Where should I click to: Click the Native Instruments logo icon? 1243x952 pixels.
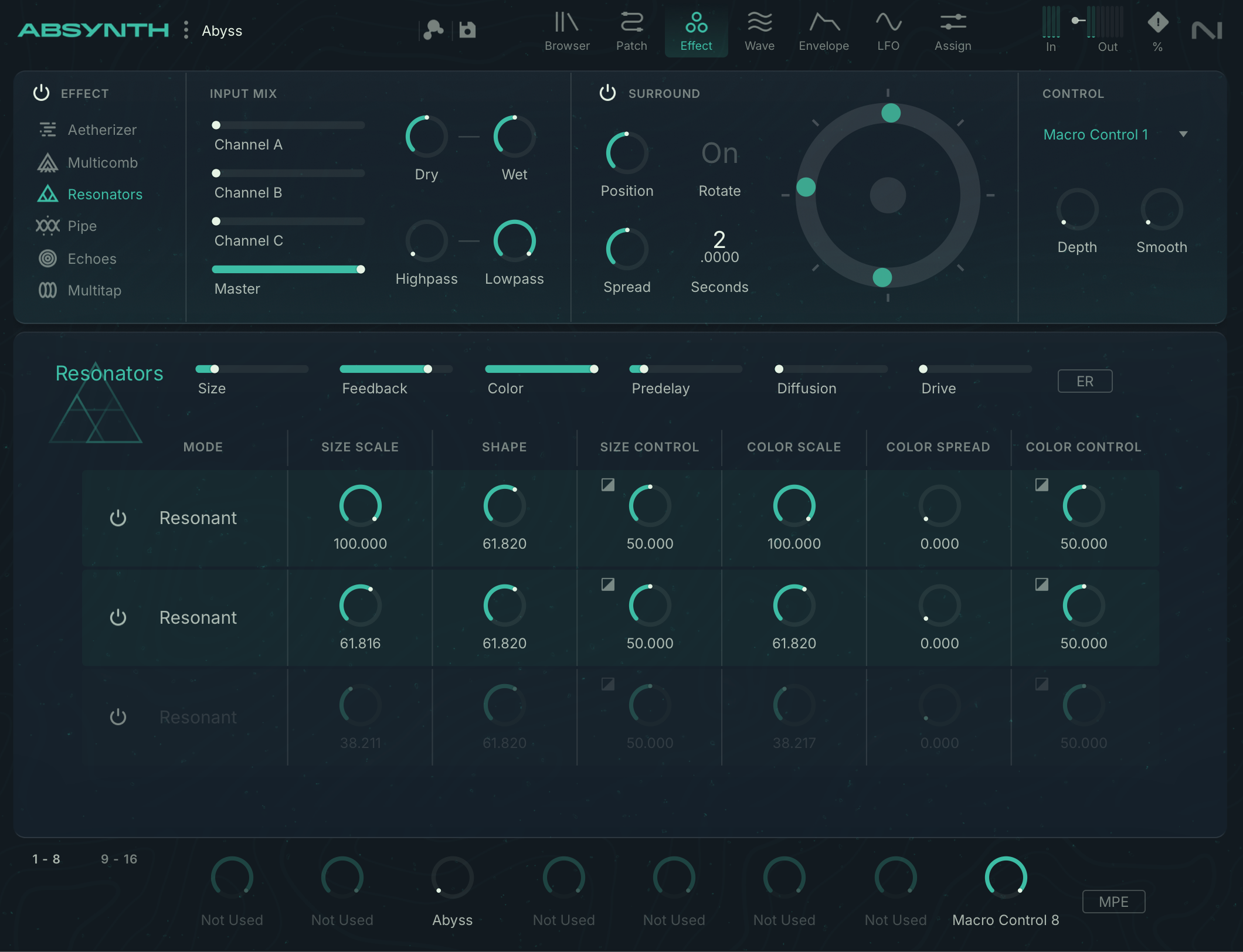(1207, 30)
